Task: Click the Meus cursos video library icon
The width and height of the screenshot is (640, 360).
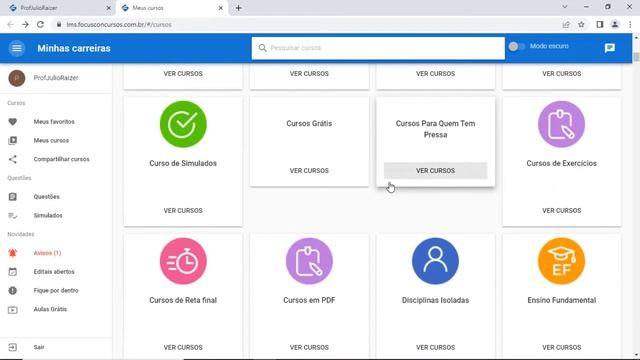Action: pos(13,140)
